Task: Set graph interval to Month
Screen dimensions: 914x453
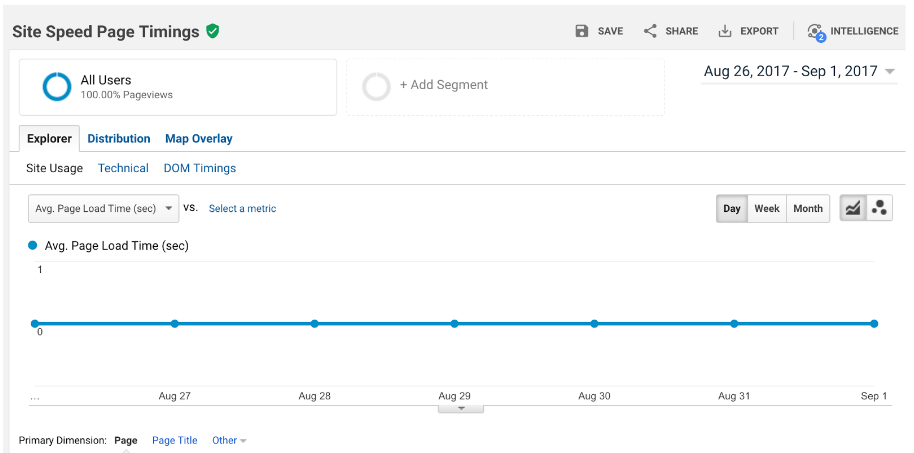Action: [807, 208]
